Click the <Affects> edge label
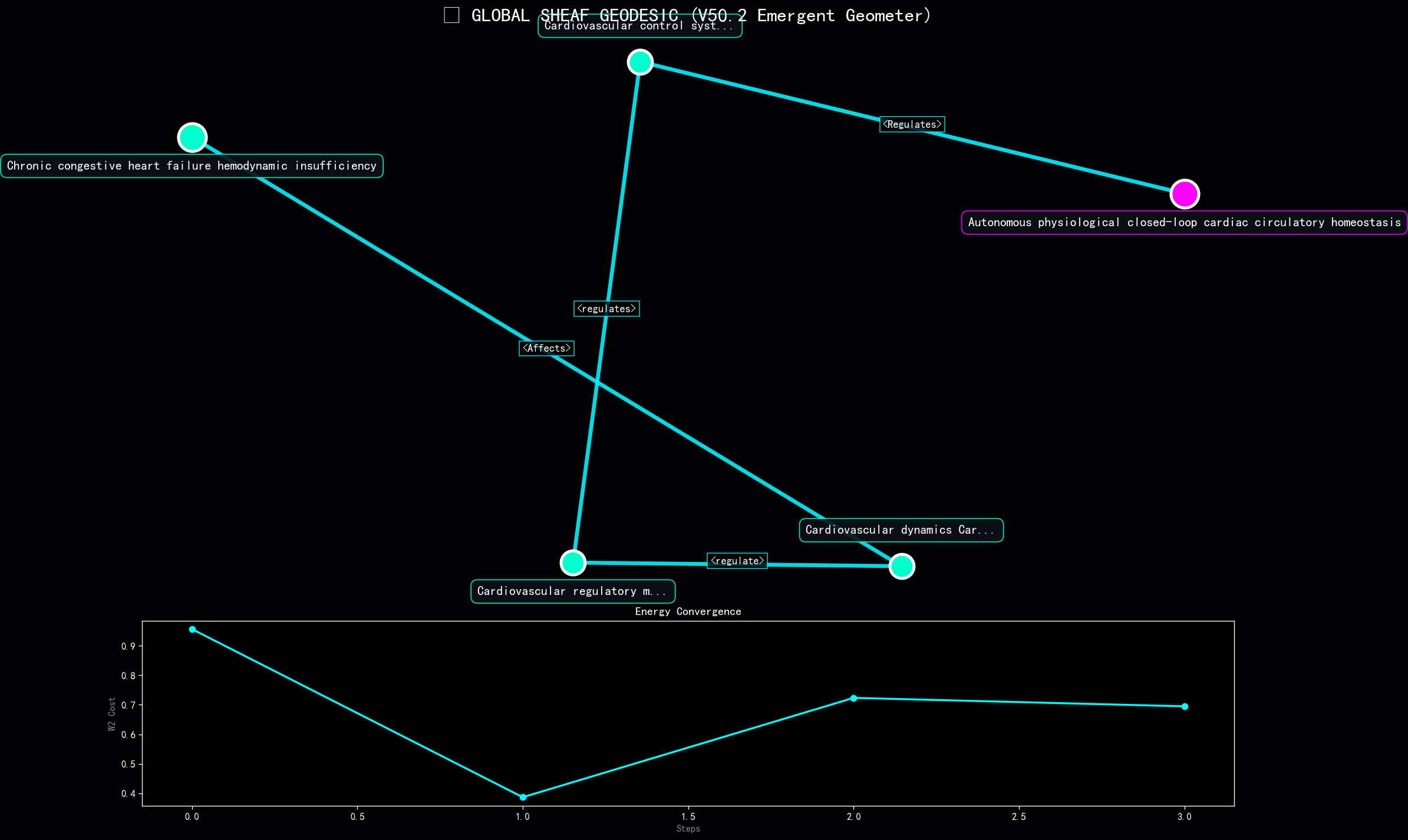This screenshot has height=840, width=1408. pyautogui.click(x=546, y=348)
